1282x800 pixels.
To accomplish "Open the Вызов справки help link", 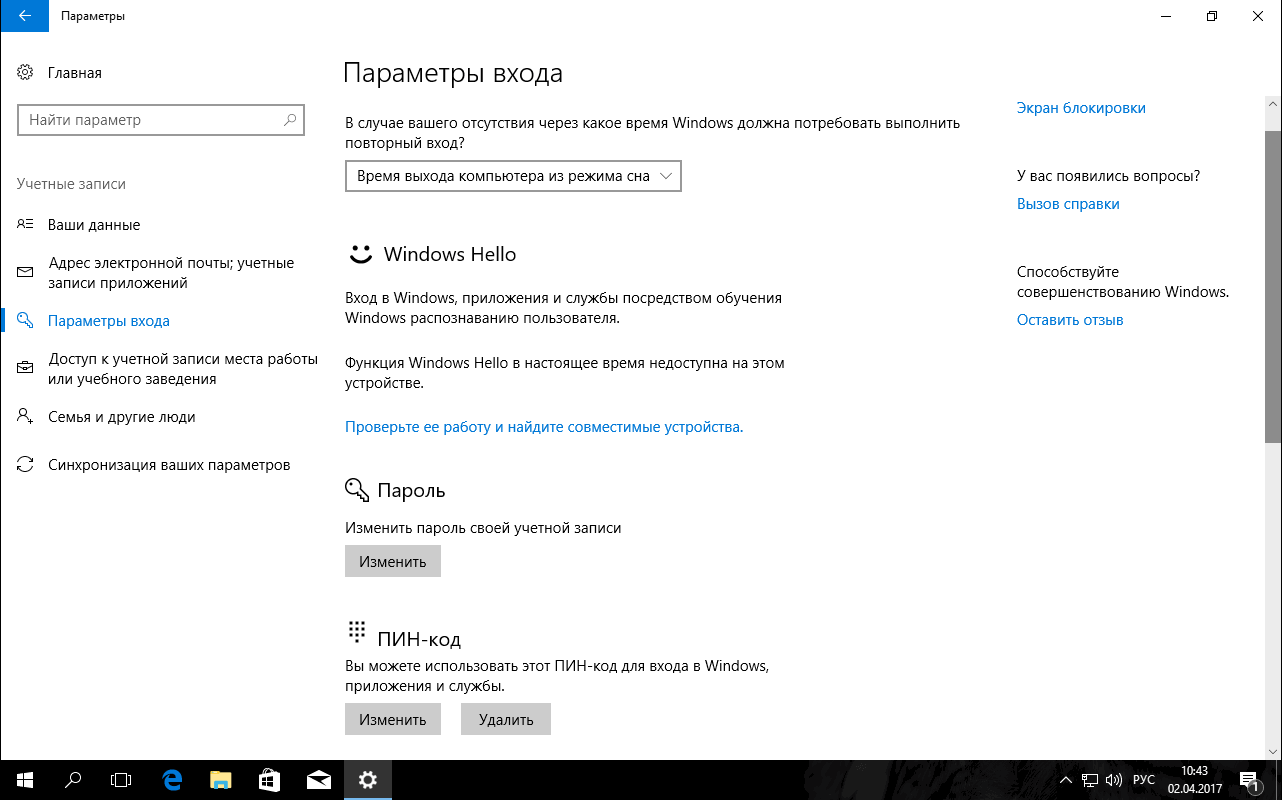I will coord(1068,204).
